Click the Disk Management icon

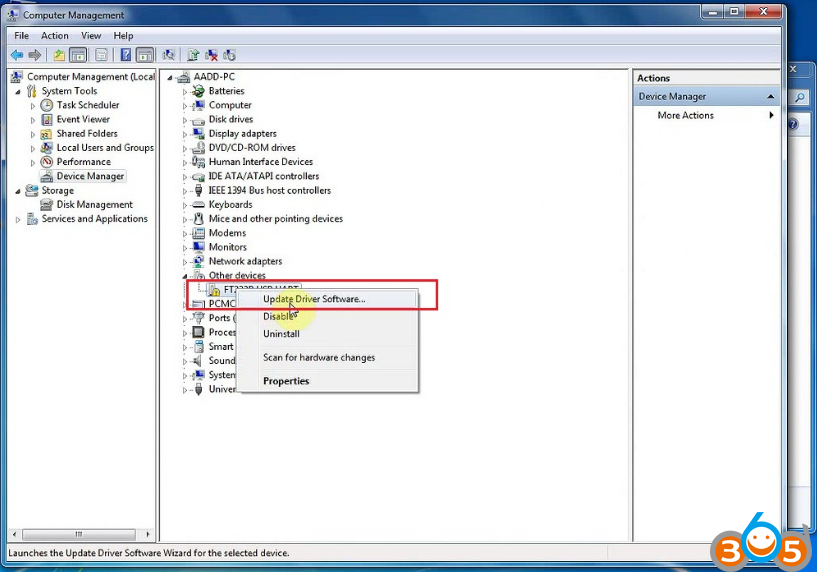pos(46,205)
